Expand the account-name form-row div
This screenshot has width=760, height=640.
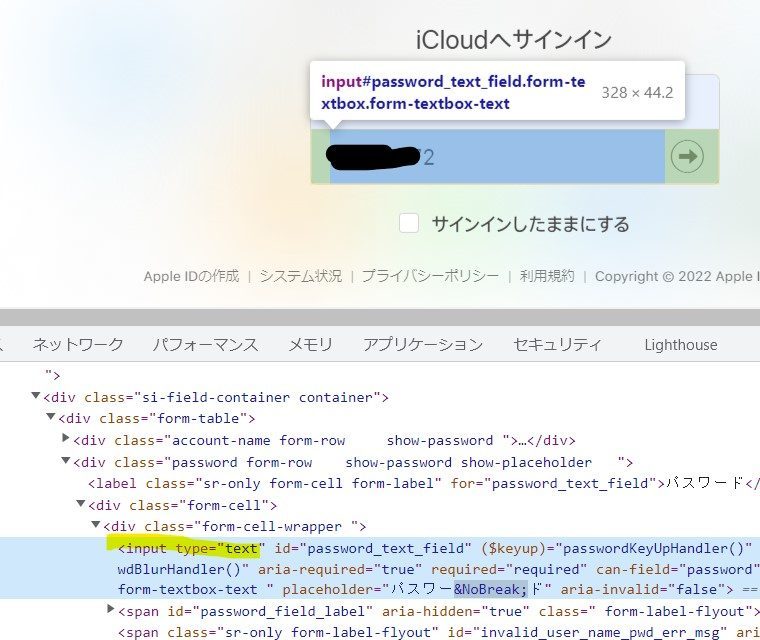[x=66, y=438]
